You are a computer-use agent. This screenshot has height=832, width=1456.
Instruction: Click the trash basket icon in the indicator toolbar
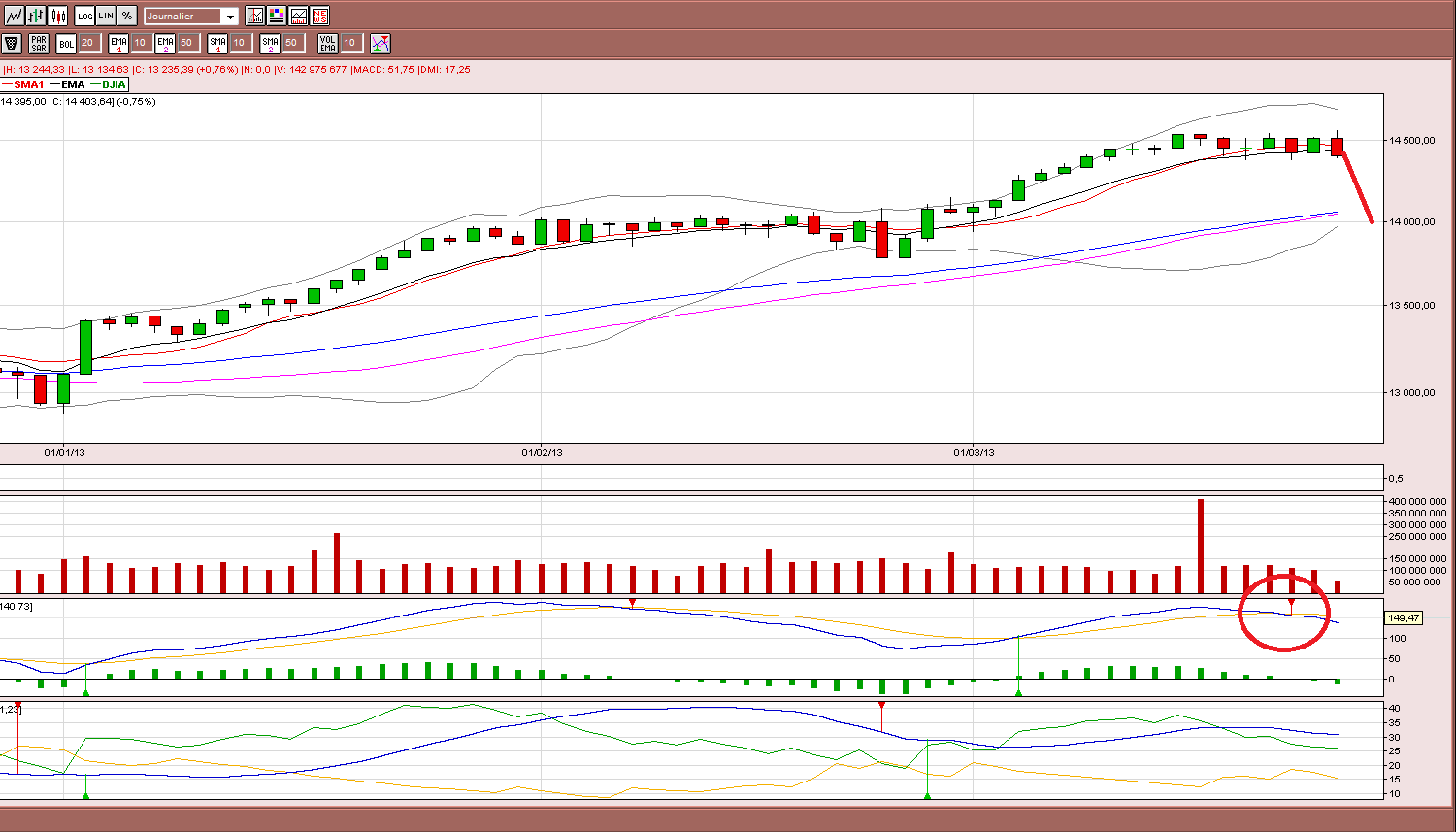(x=12, y=43)
